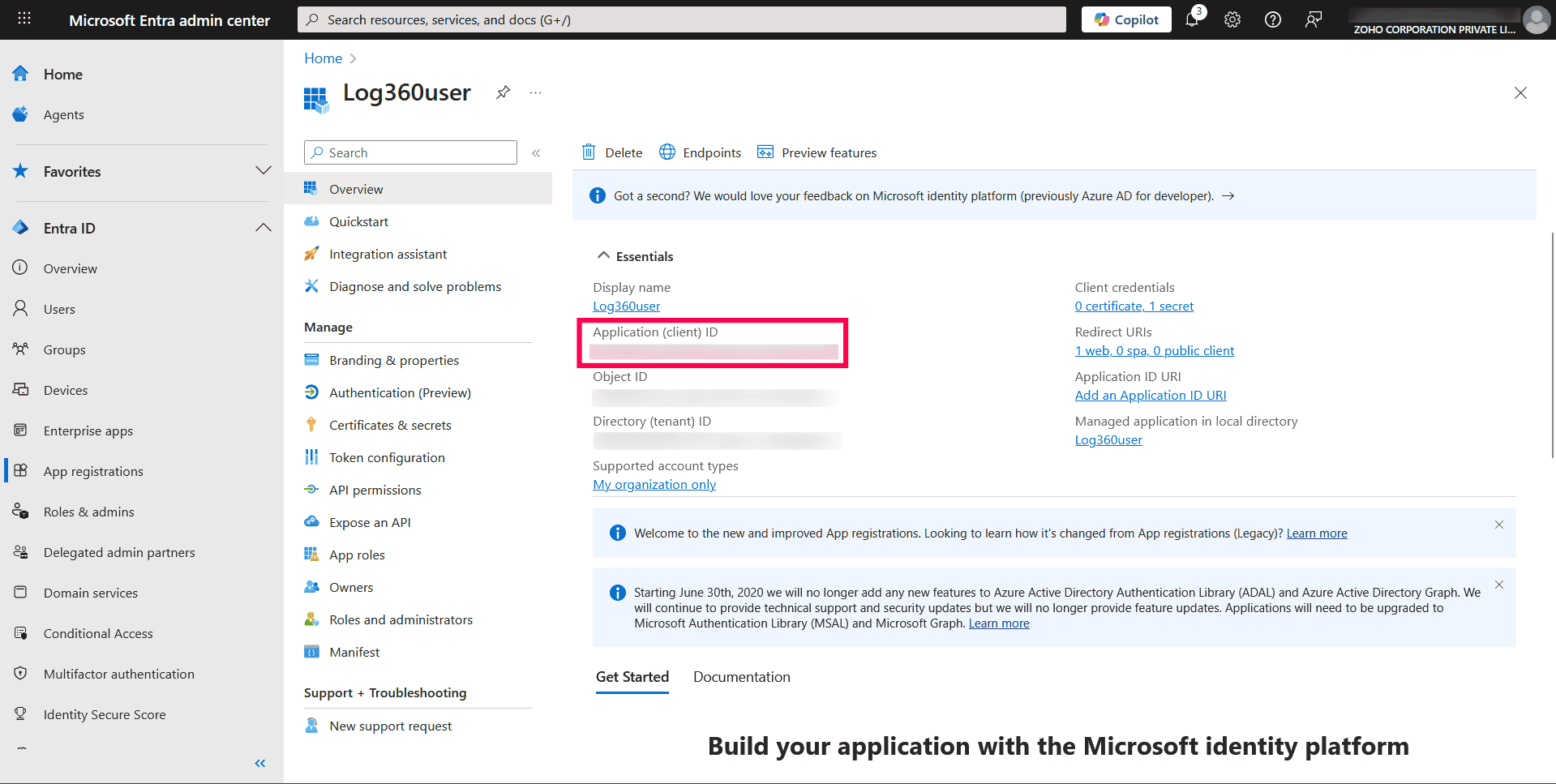
Task: Open the notifications bell
Action: pyautogui.click(x=1191, y=19)
